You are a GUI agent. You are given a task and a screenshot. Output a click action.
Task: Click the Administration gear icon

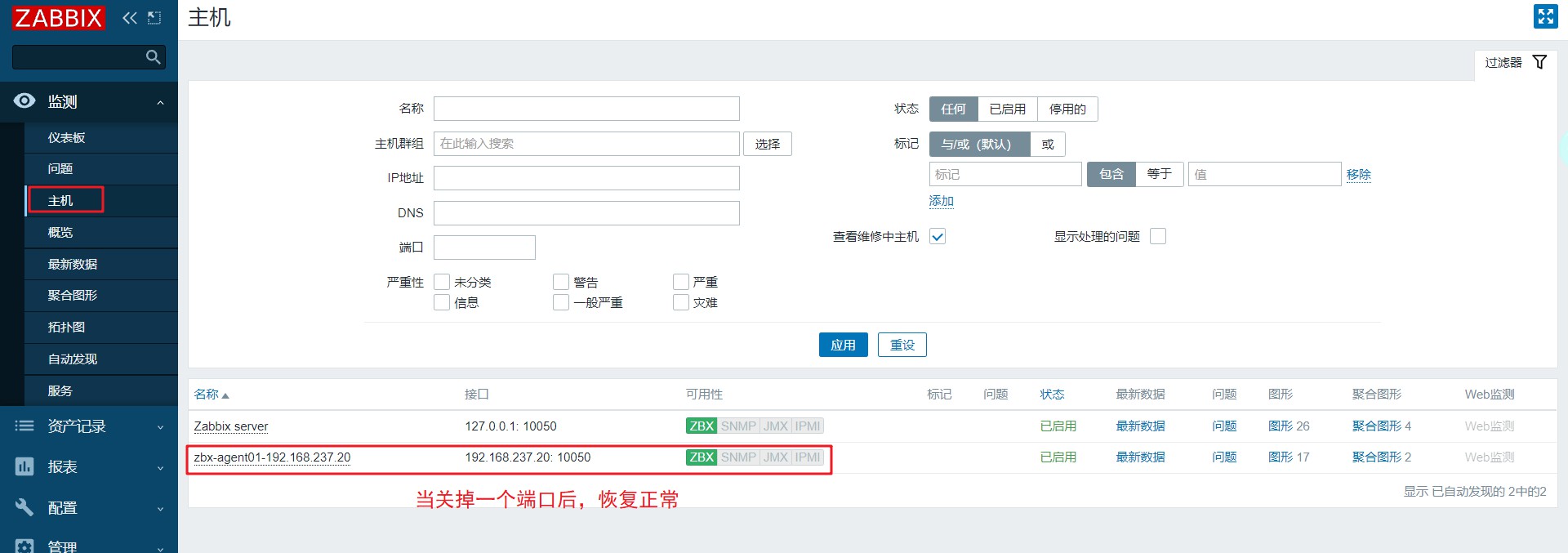(x=24, y=545)
